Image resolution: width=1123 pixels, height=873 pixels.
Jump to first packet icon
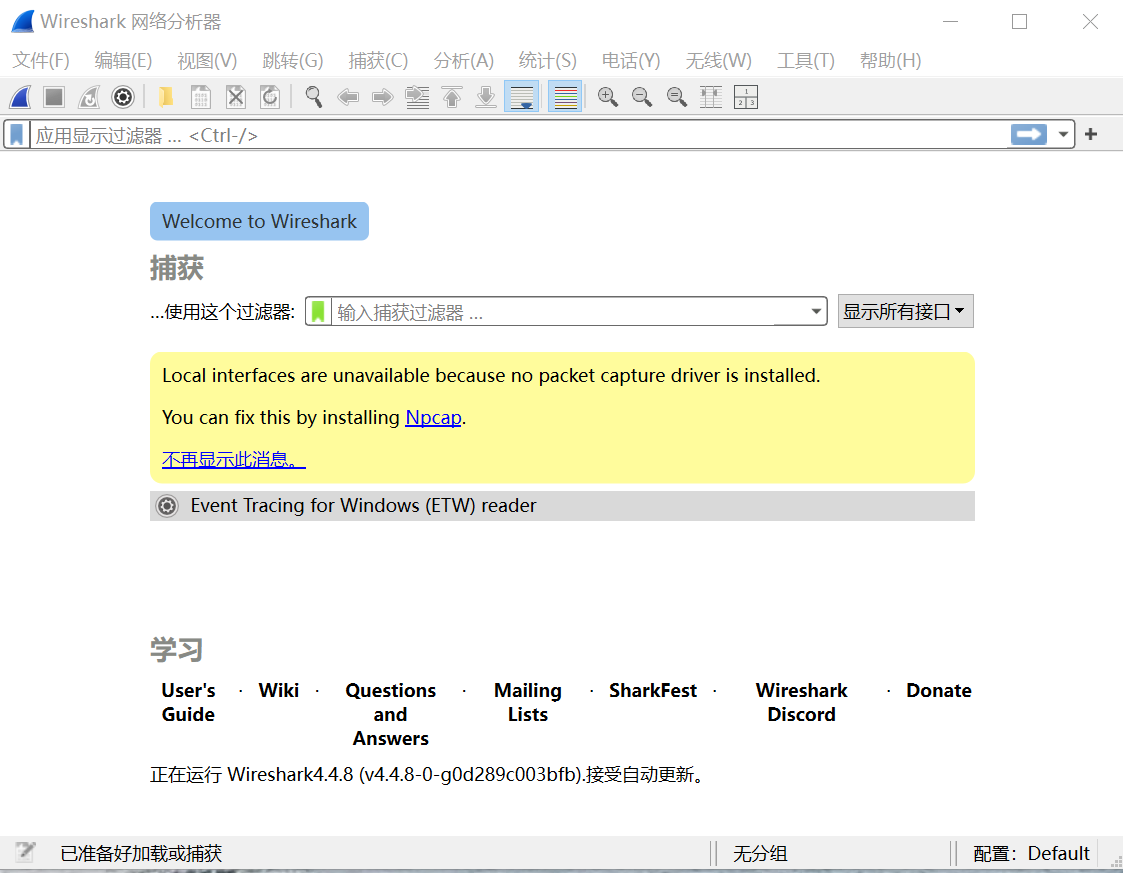point(452,97)
